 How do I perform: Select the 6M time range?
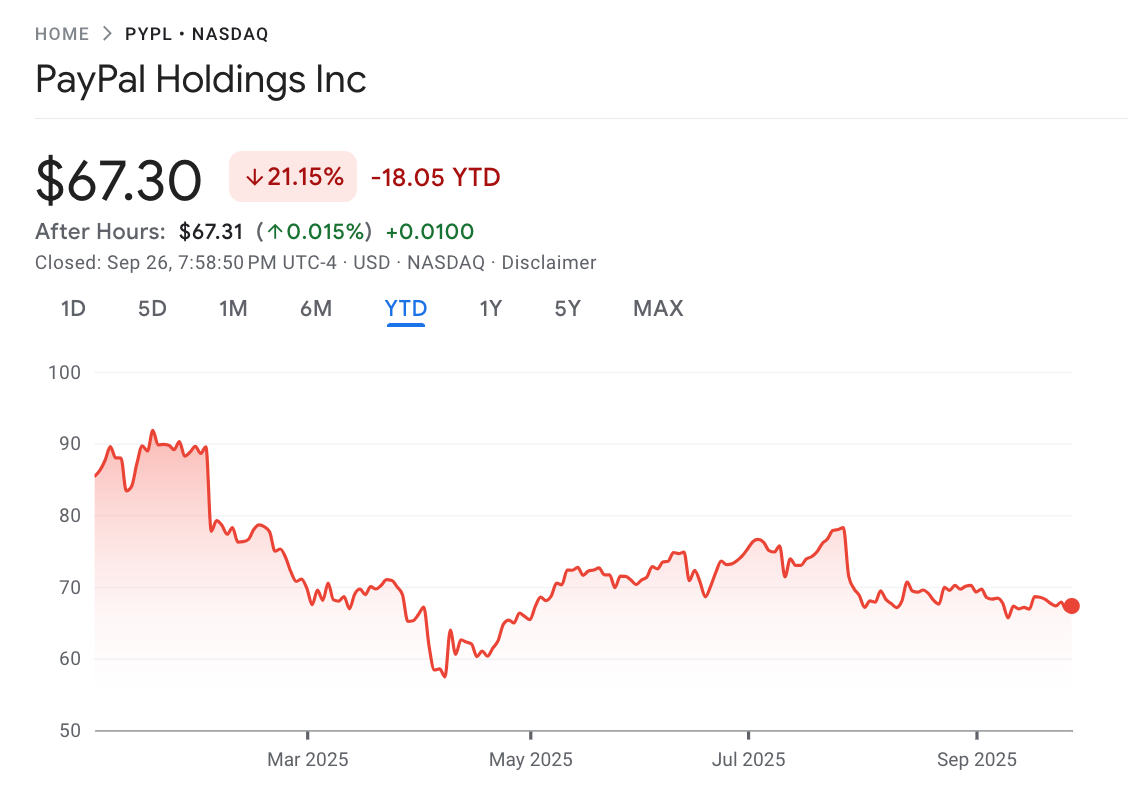click(x=315, y=309)
